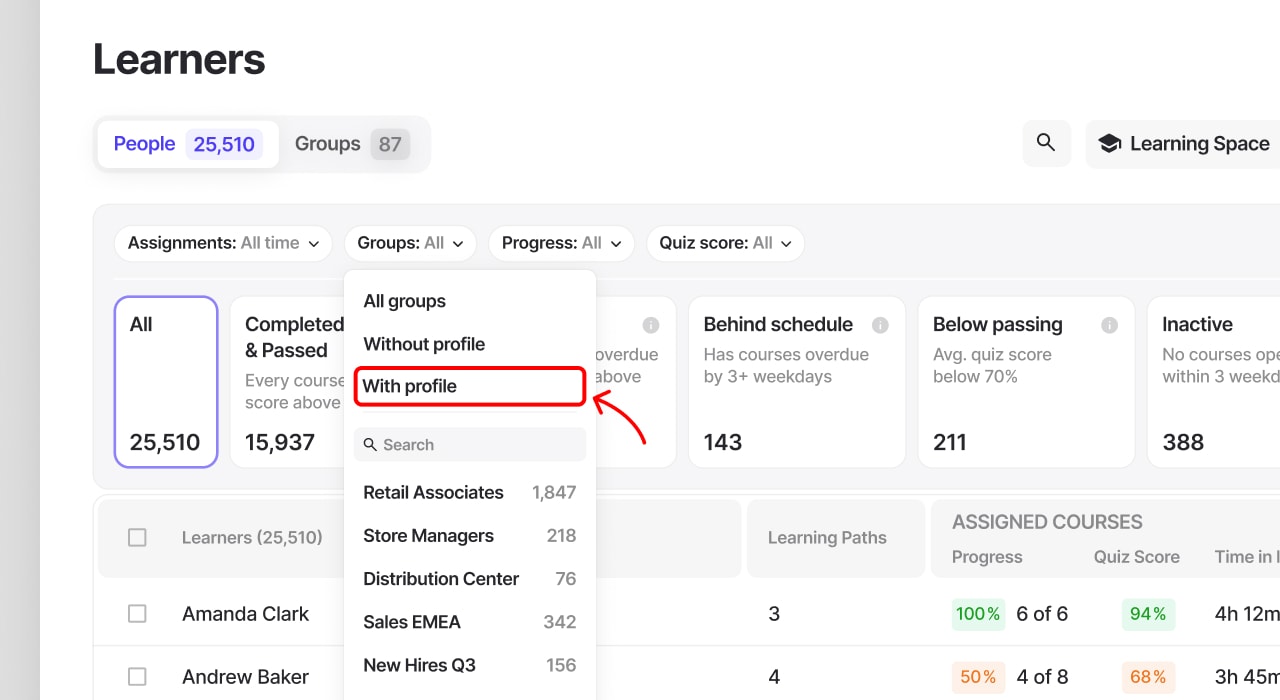This screenshot has width=1280, height=700.
Task: Open the Assignments: All time filter
Action: [x=223, y=243]
